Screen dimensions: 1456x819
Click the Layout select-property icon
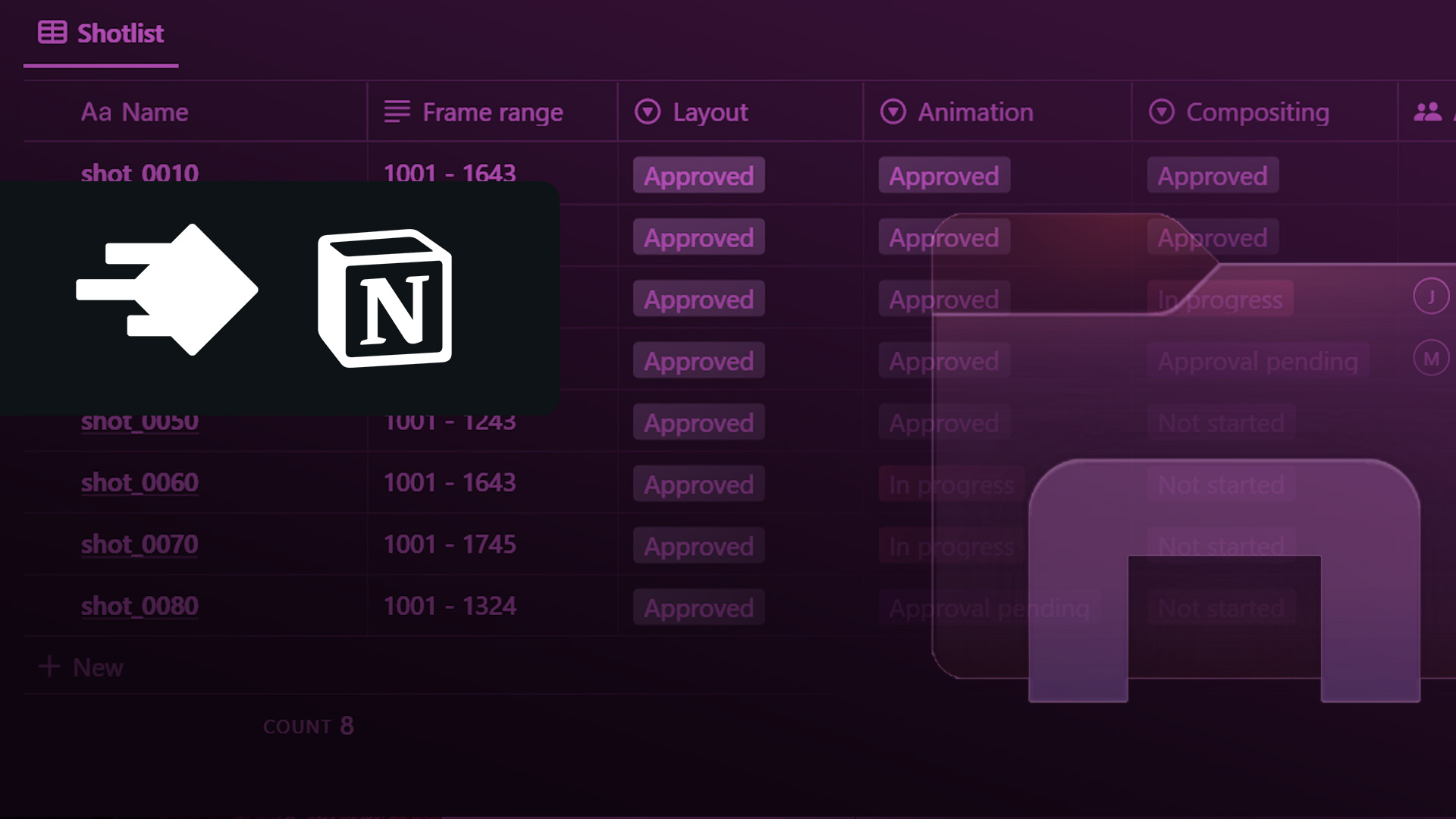(x=648, y=112)
